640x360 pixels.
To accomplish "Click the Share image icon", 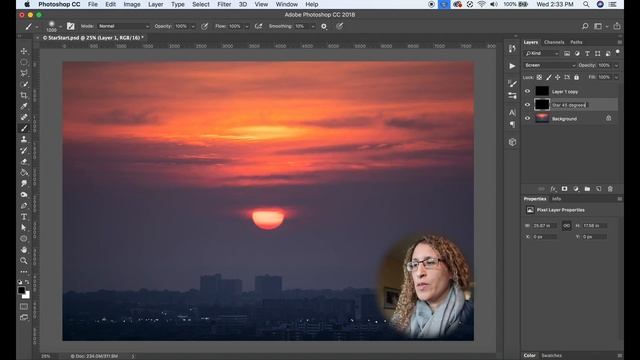I will click(x=617, y=26).
